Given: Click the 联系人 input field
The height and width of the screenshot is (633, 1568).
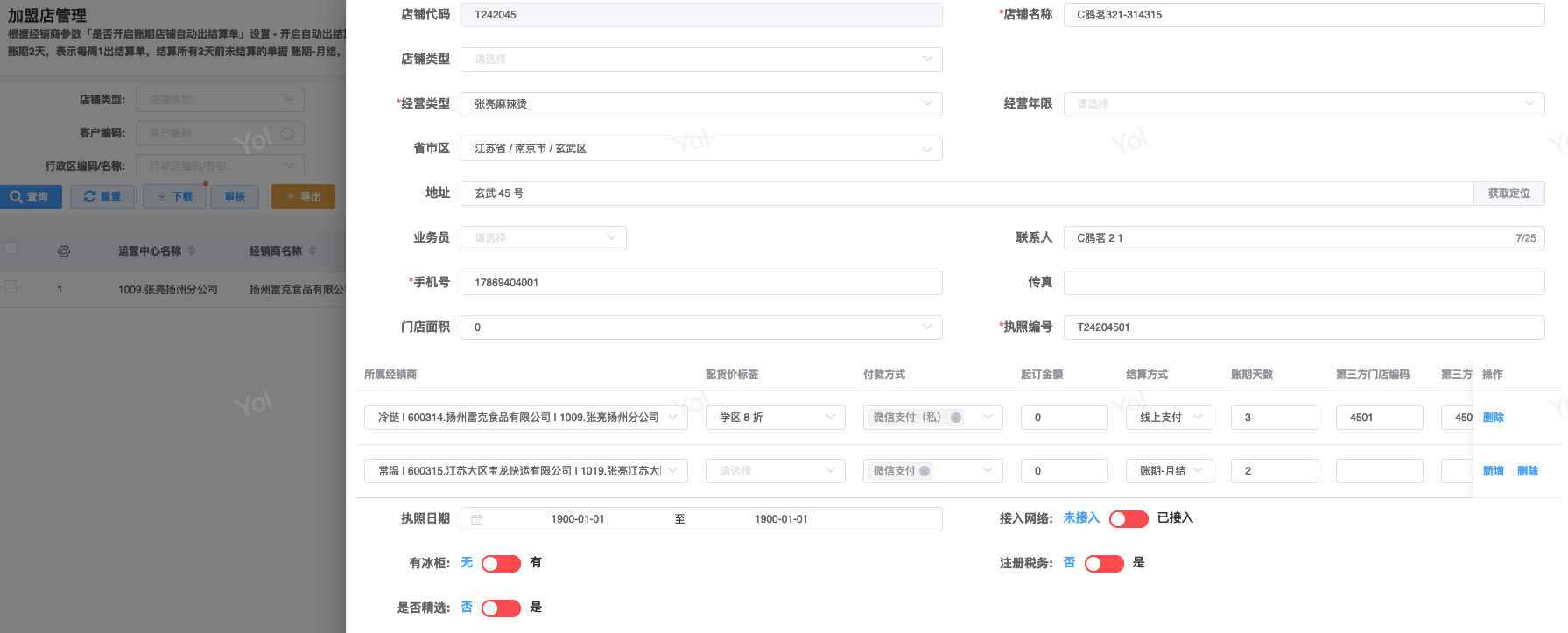Looking at the screenshot, I should tap(1304, 238).
